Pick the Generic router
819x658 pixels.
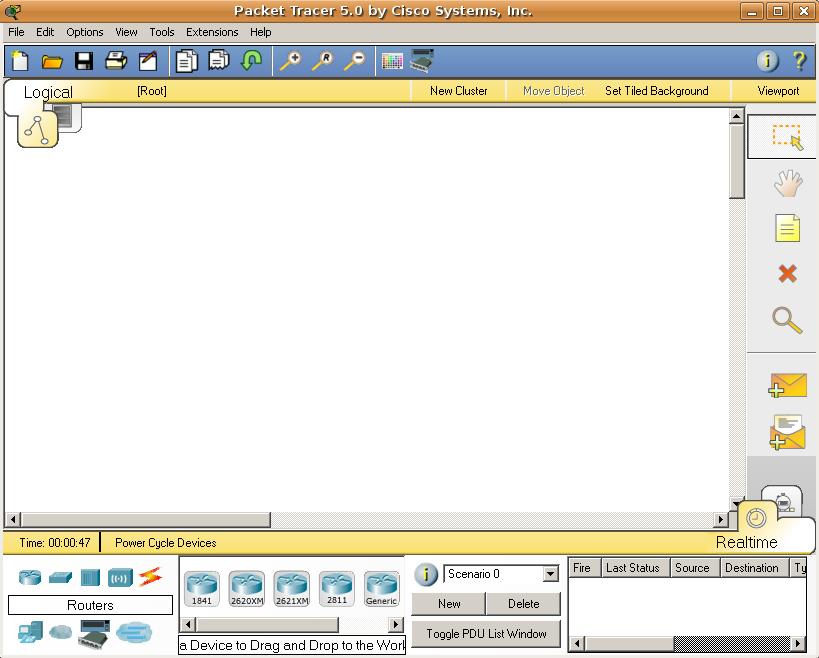[x=381, y=589]
